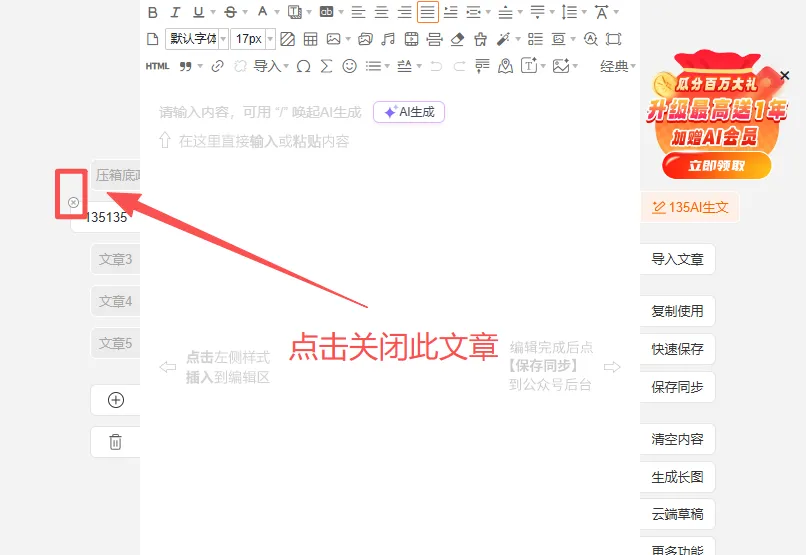Select justify alignment
Image resolution: width=806 pixels, height=555 pixels.
[x=428, y=12]
